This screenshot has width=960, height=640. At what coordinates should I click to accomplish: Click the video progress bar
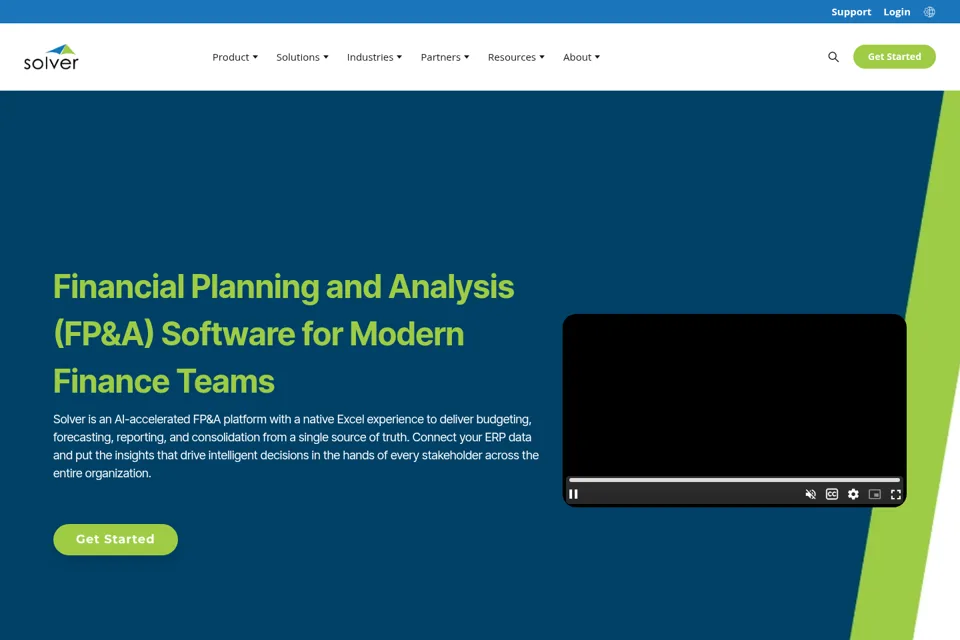[x=734, y=480]
